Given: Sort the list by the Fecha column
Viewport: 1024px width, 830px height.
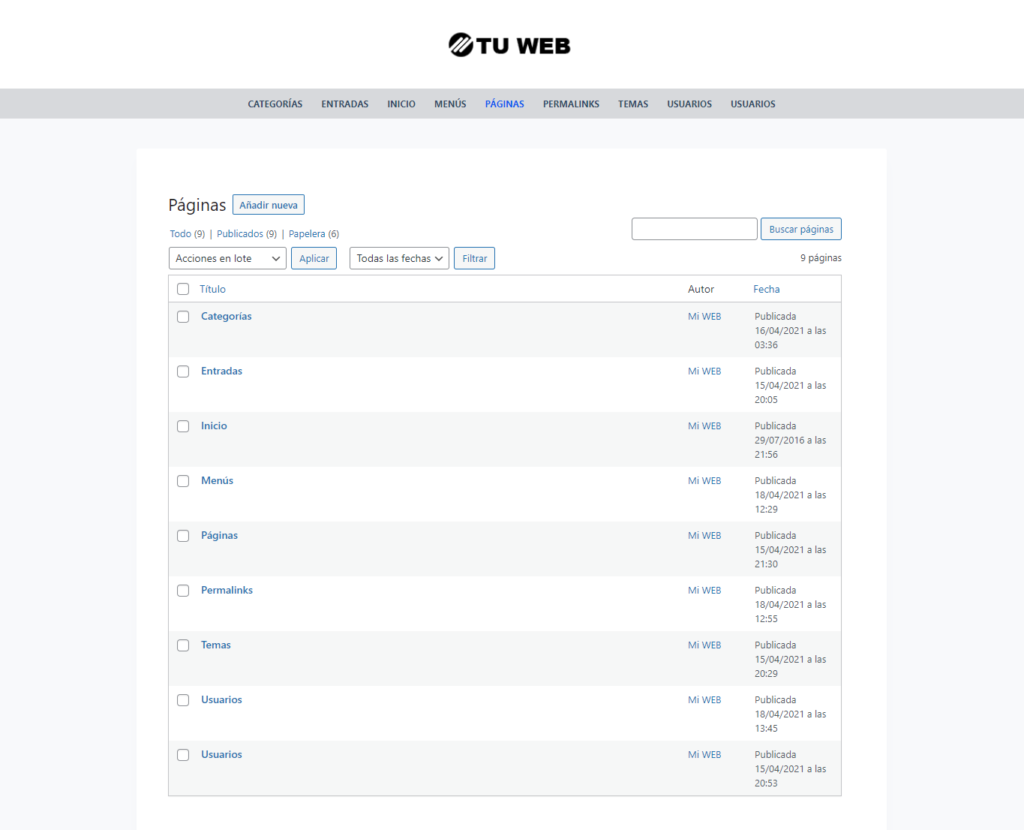Looking at the screenshot, I should coord(766,289).
